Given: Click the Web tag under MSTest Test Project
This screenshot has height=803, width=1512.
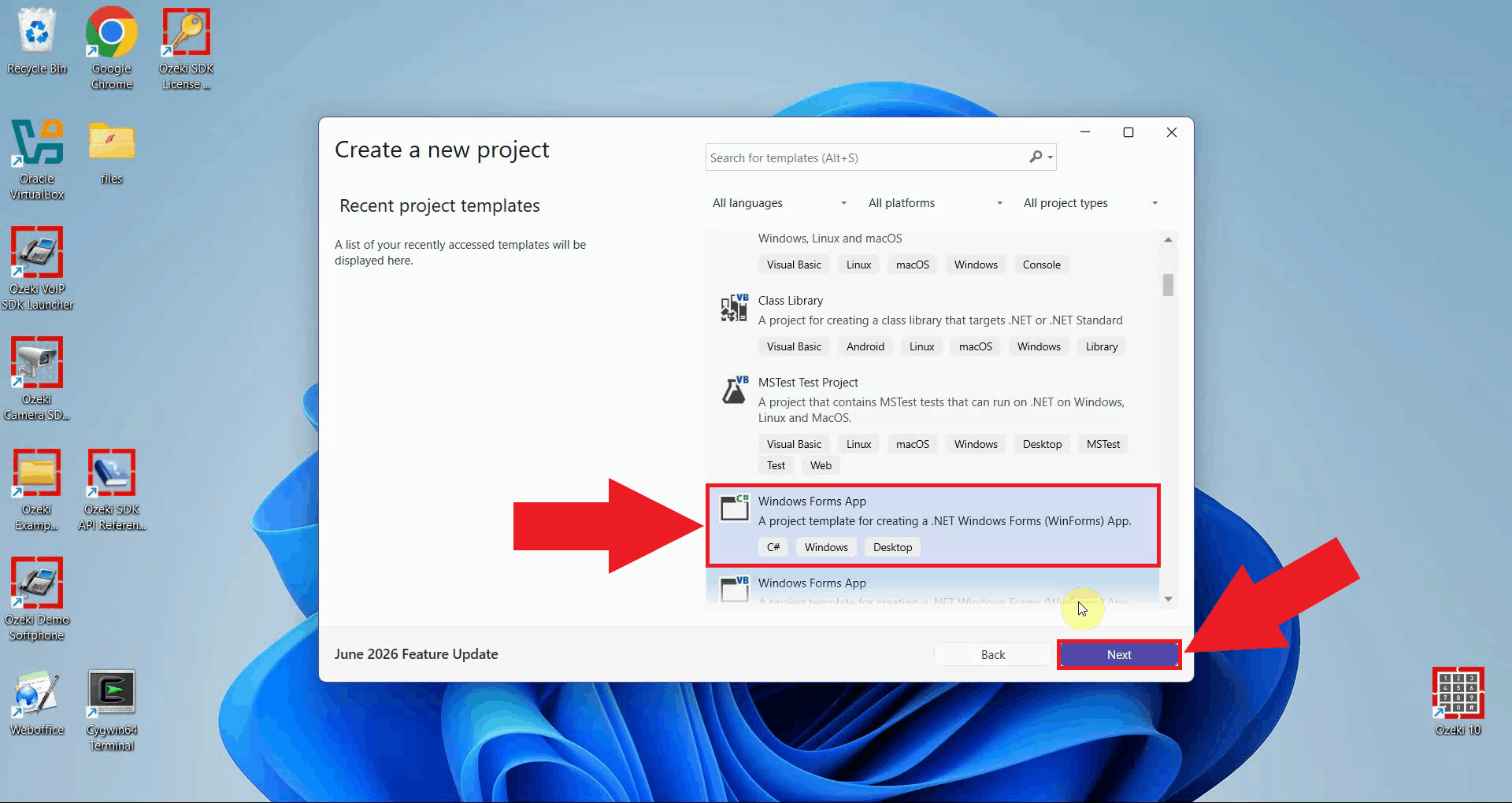Looking at the screenshot, I should pyautogui.click(x=821, y=465).
